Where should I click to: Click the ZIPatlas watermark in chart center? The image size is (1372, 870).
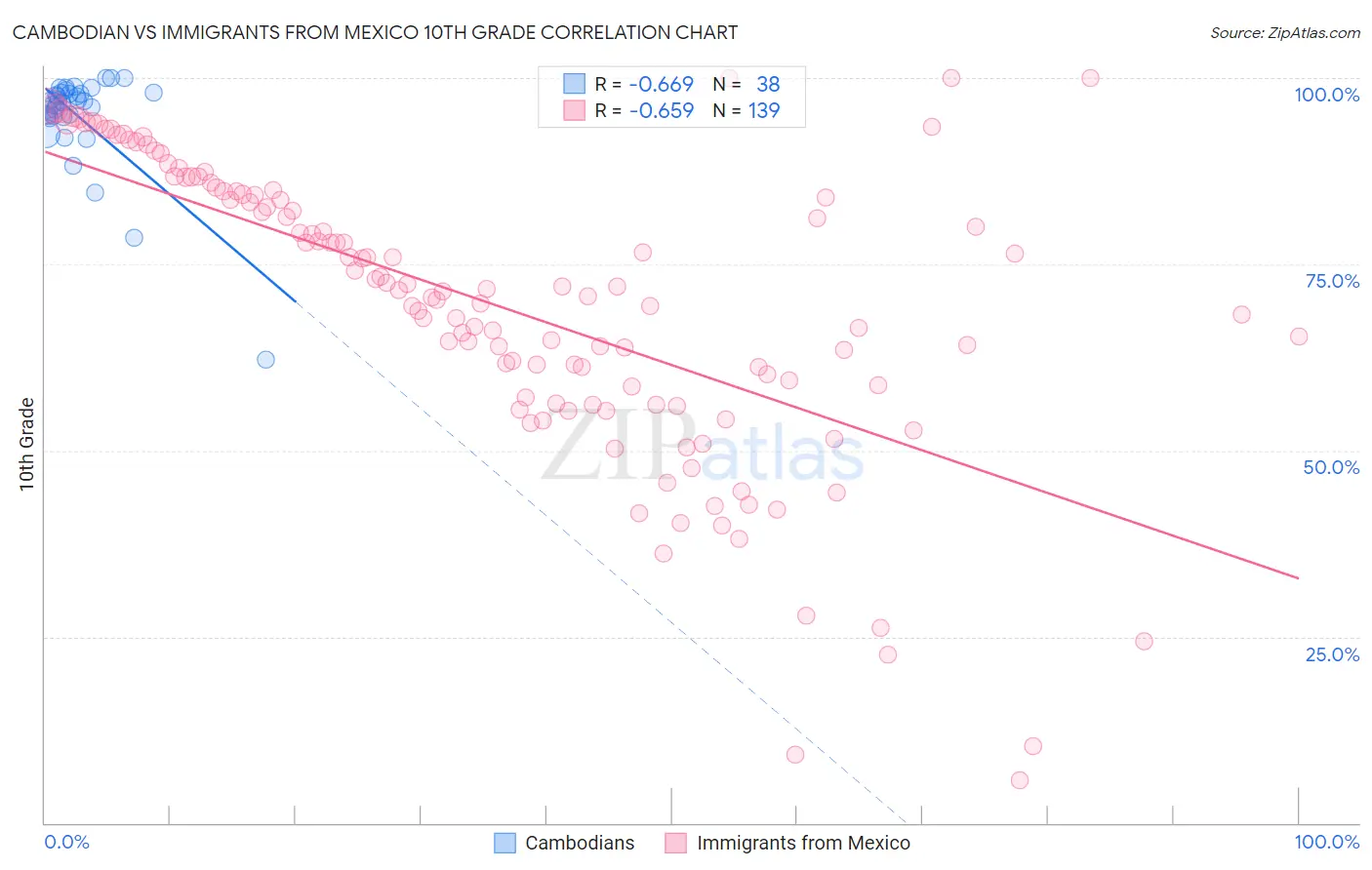[703, 446]
